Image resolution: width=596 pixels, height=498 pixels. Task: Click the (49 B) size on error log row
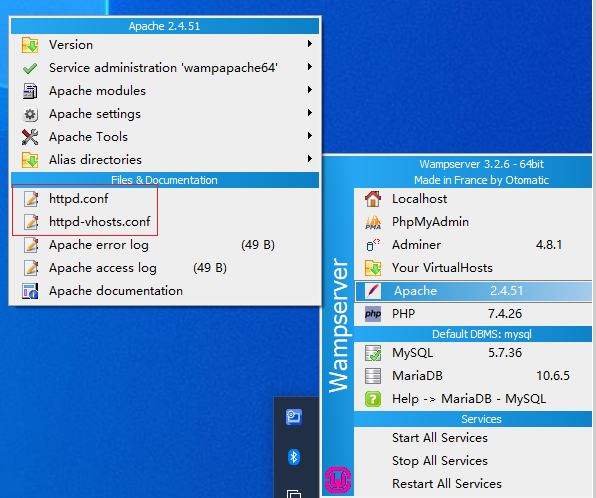258,245
